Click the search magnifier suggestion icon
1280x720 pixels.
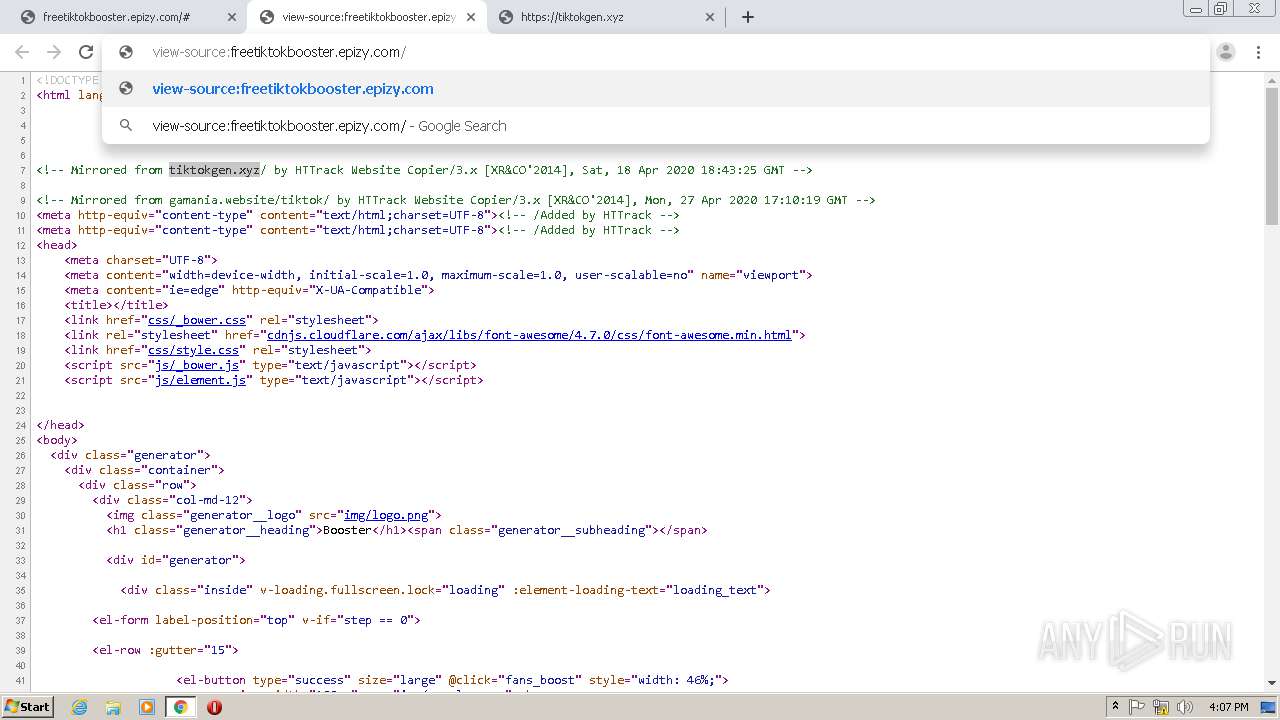(126, 126)
